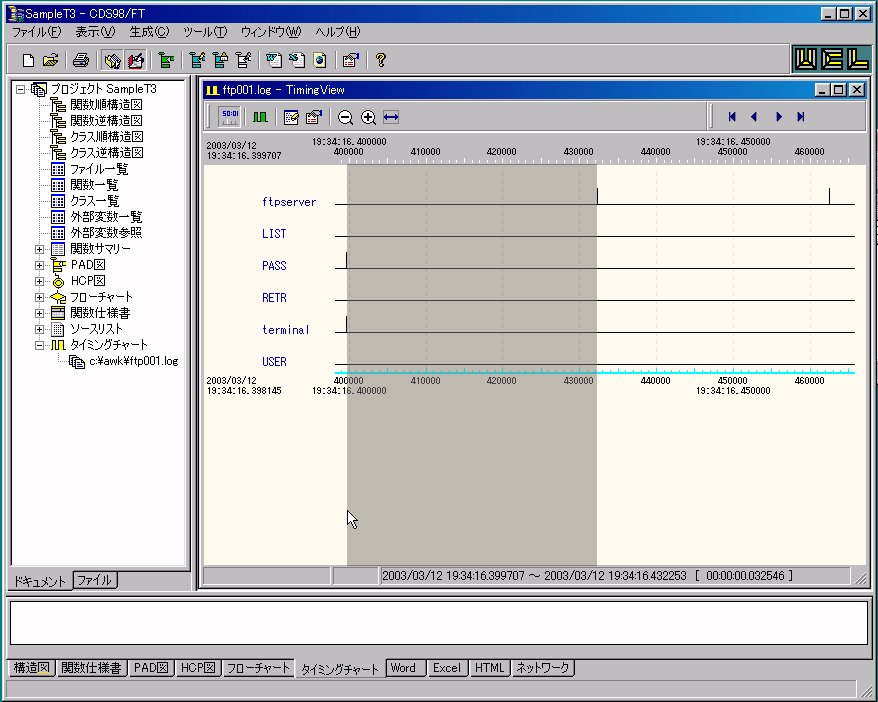Switch to the ファイル tab in left panel

tap(95, 580)
